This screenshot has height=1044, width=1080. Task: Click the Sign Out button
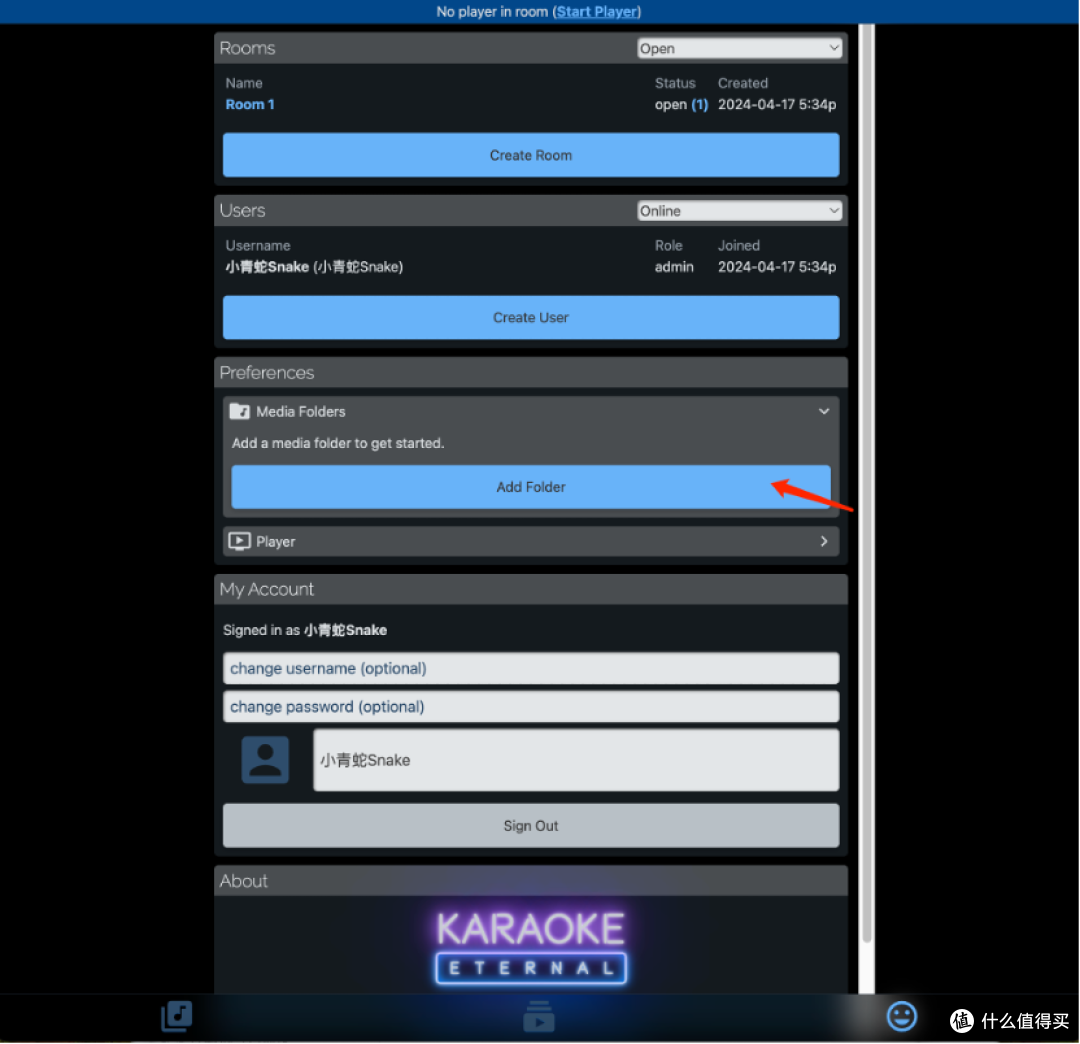coord(531,826)
